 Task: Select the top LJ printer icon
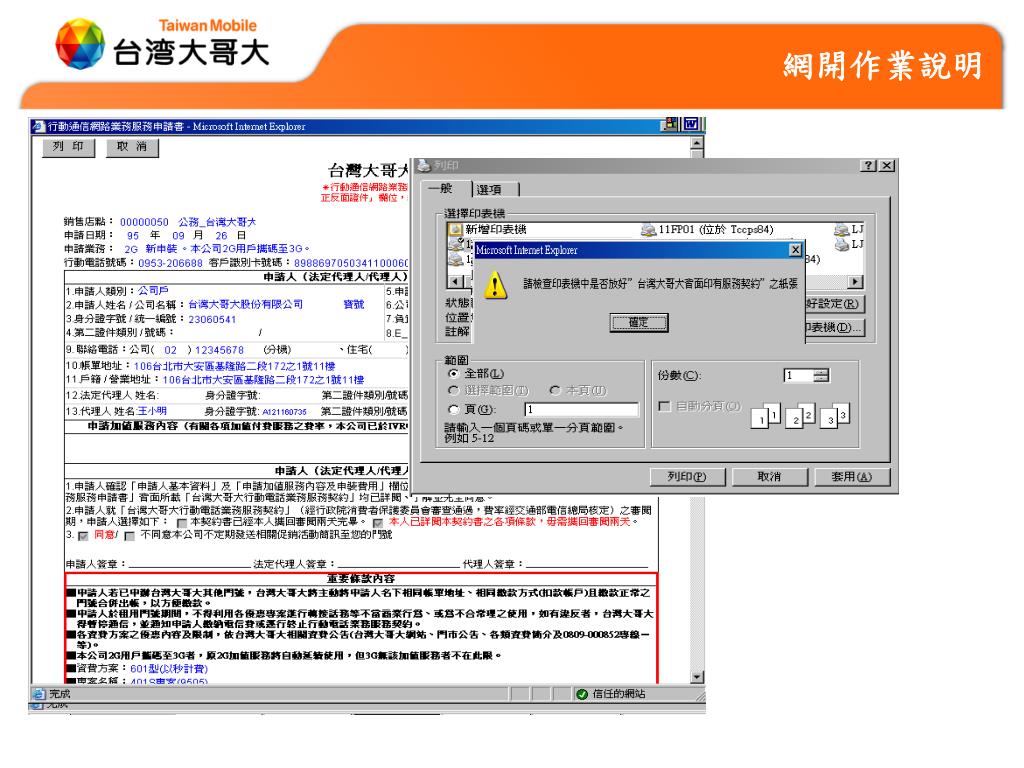point(841,229)
